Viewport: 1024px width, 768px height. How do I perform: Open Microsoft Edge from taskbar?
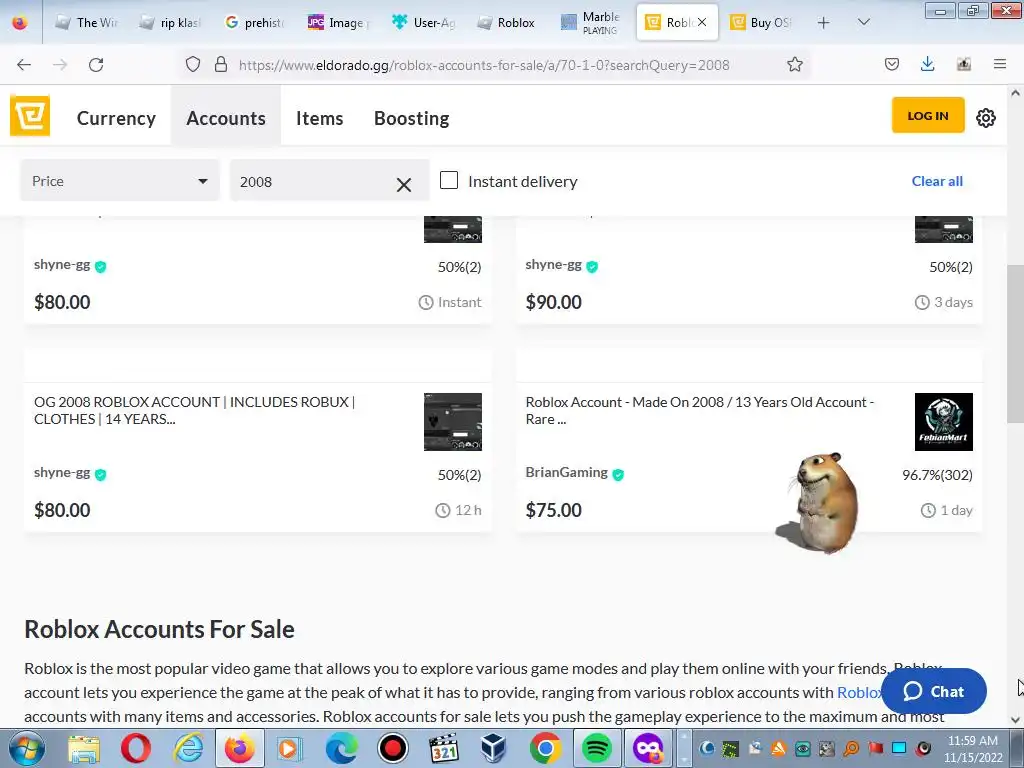[x=341, y=748]
